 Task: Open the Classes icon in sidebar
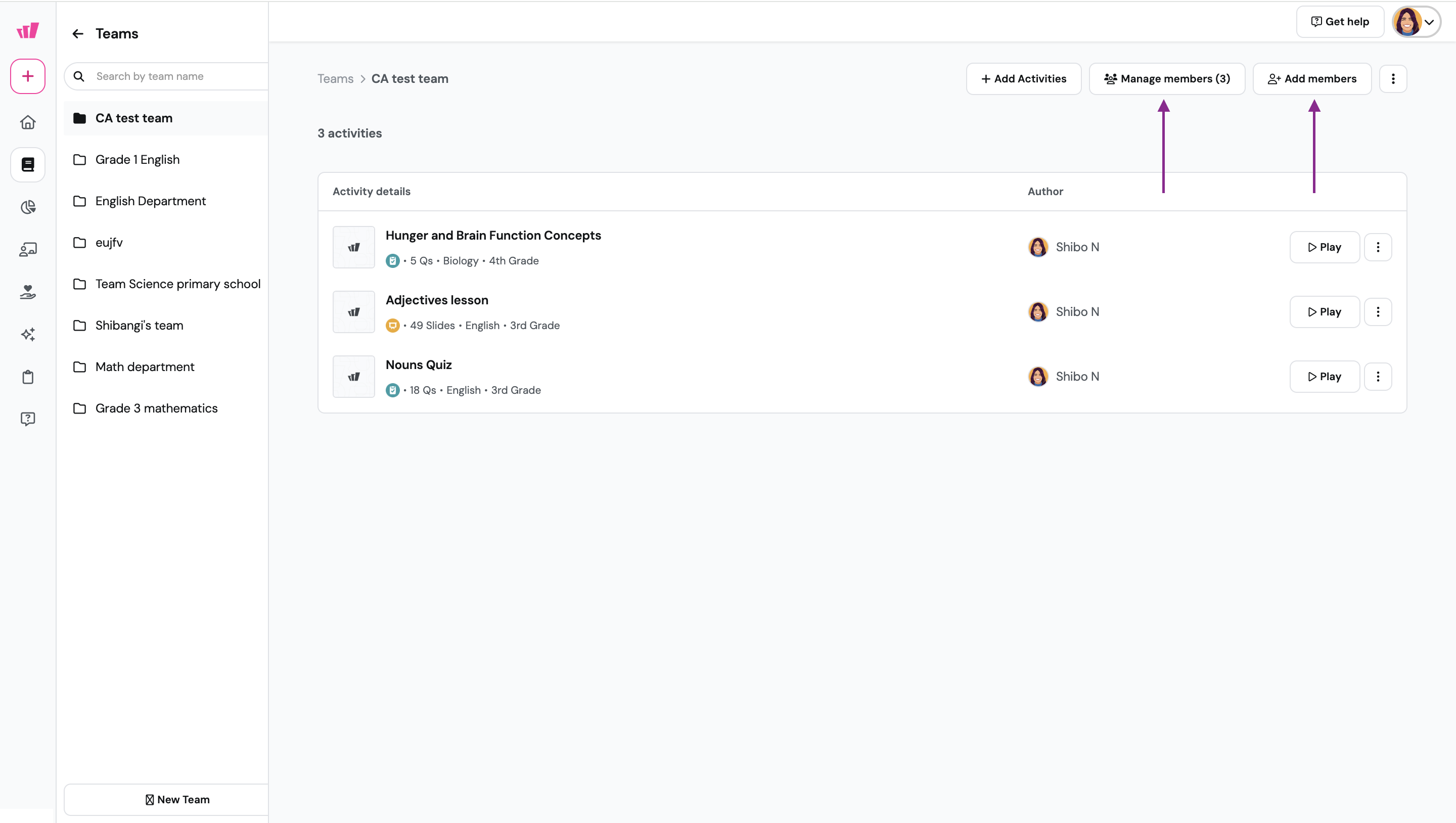(28, 249)
